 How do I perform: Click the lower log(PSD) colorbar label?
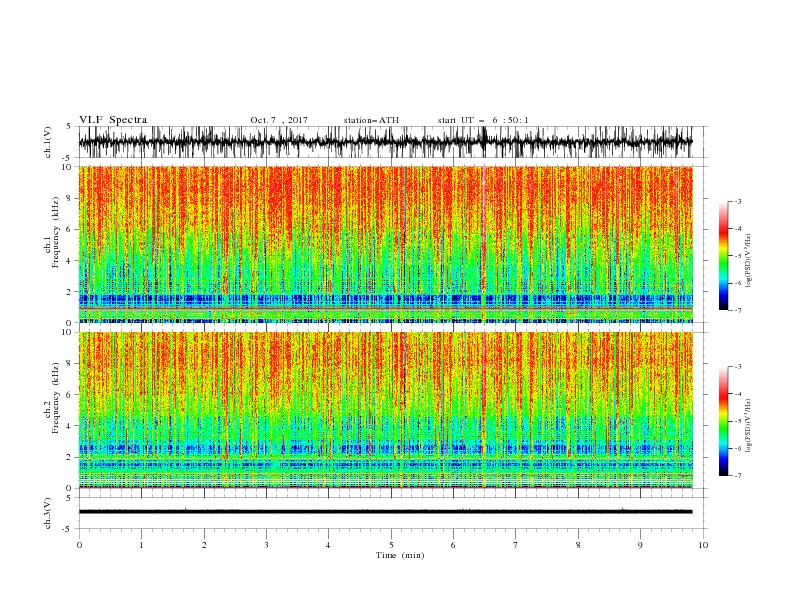point(749,426)
